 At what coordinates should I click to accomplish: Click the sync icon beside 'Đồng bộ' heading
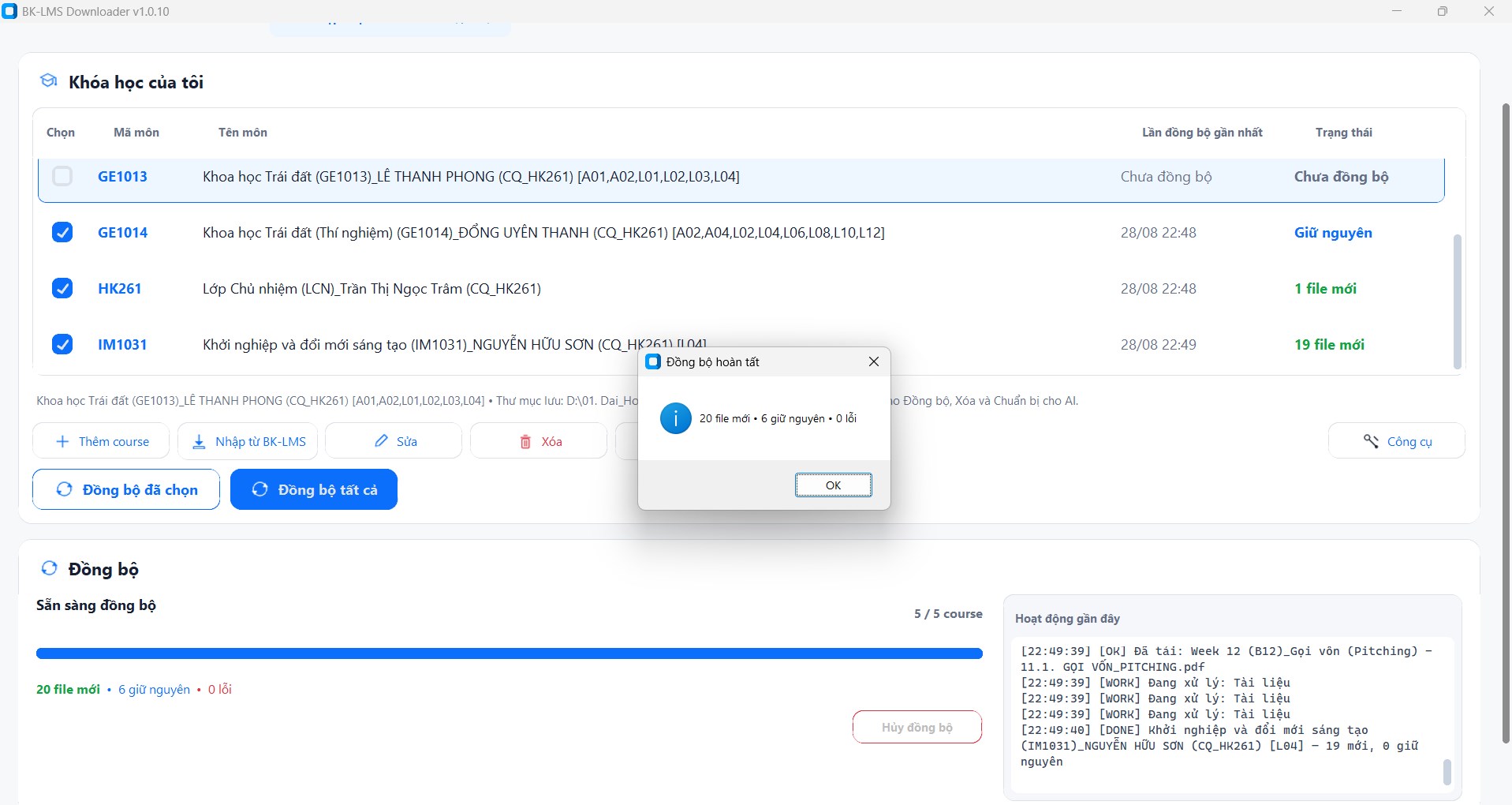click(49, 567)
